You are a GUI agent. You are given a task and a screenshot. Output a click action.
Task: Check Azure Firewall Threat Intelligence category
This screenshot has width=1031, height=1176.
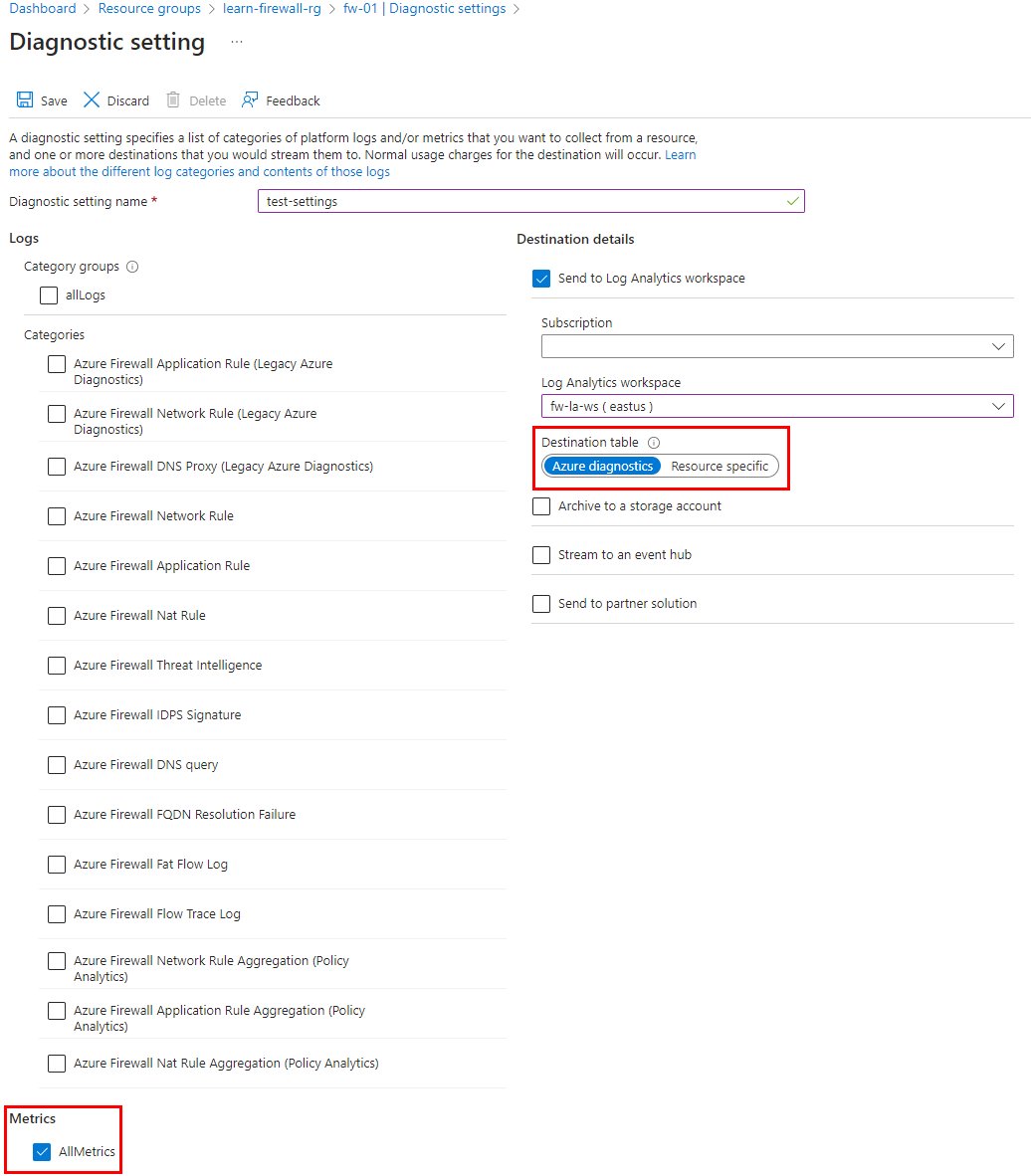point(57,665)
